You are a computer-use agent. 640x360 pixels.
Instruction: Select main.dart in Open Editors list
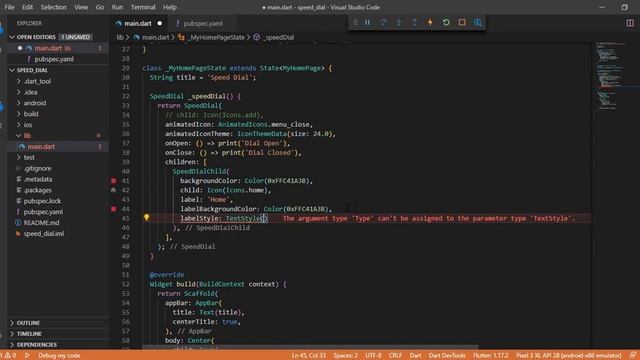coord(58,48)
